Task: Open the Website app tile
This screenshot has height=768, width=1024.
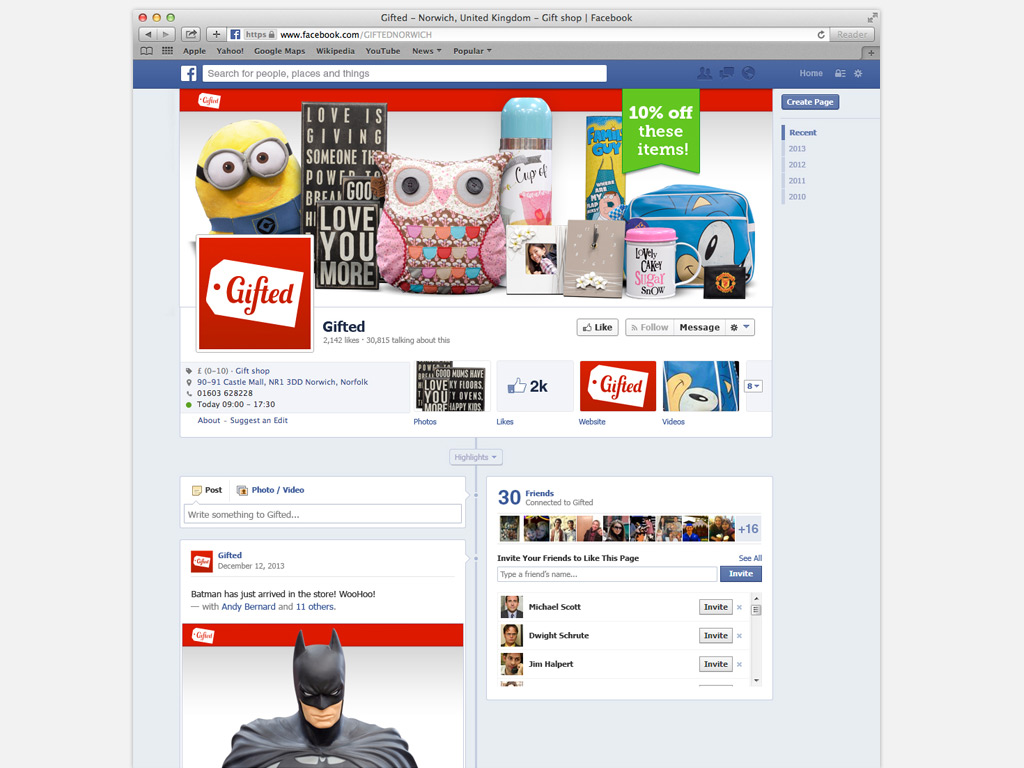Action: tap(618, 386)
